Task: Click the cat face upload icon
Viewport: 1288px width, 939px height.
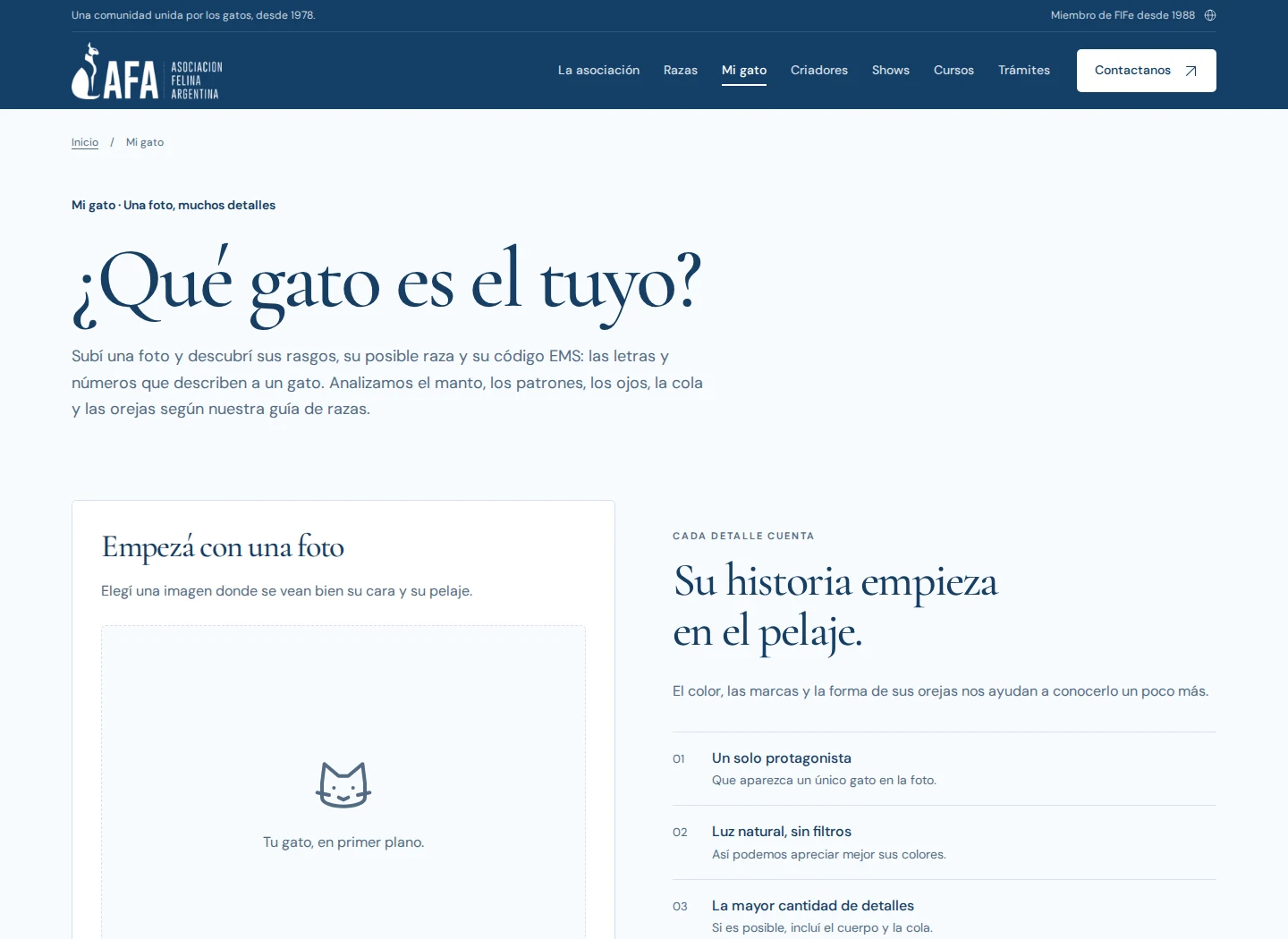Action: [x=343, y=785]
